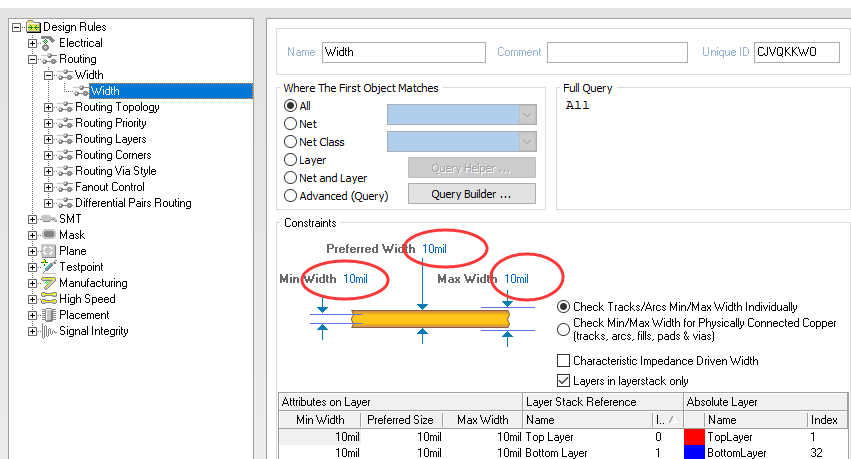This screenshot has height=459, width=851.
Task: Click the Full Query text area
Action: 703,153
